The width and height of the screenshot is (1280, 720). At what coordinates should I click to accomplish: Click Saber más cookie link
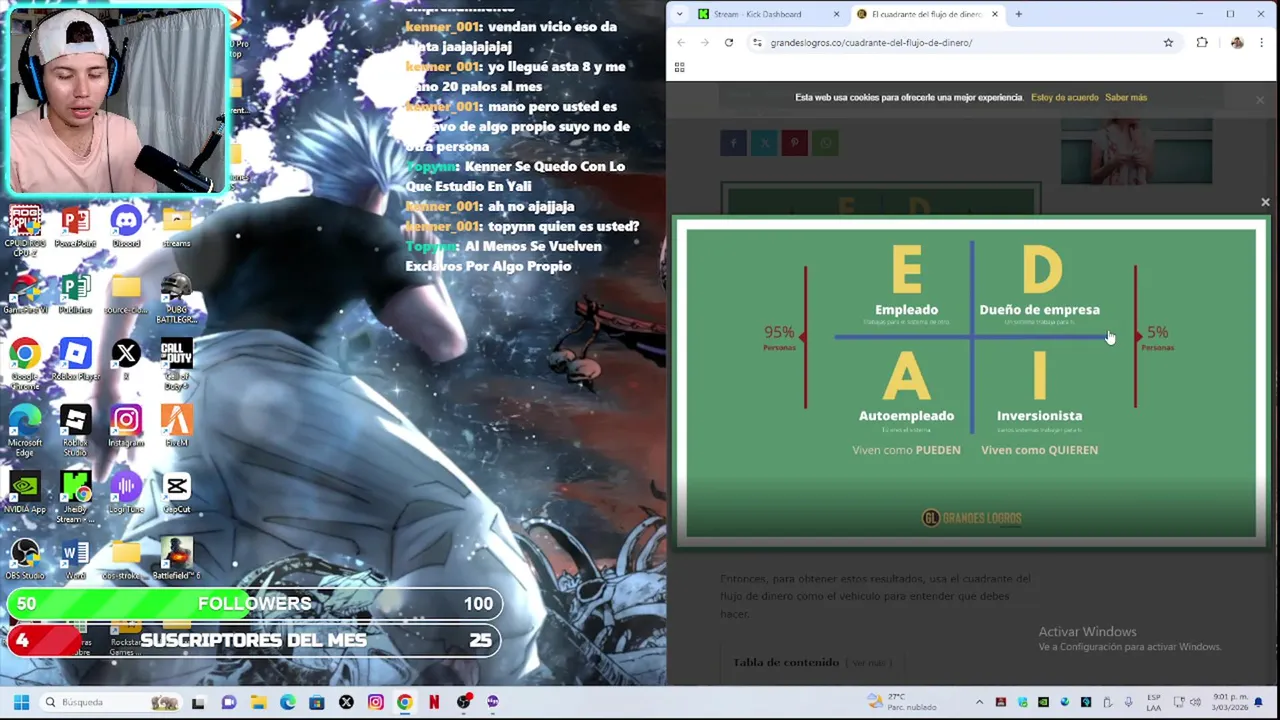point(1126,97)
